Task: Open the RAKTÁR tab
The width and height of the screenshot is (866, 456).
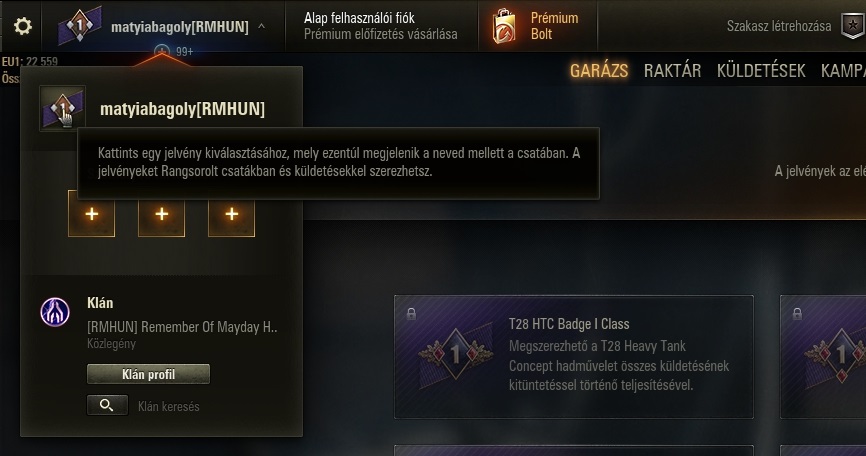Action: [x=672, y=71]
